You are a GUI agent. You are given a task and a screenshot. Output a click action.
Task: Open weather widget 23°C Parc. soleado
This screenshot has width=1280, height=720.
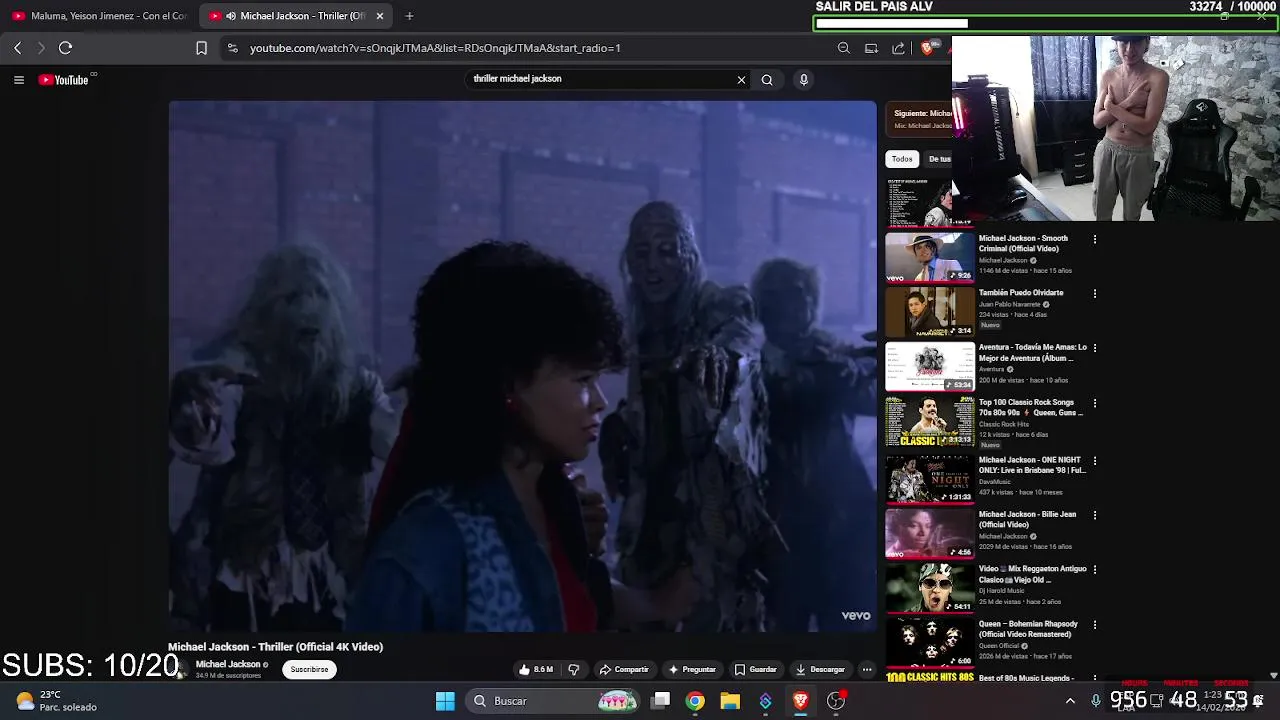[x=57, y=701]
